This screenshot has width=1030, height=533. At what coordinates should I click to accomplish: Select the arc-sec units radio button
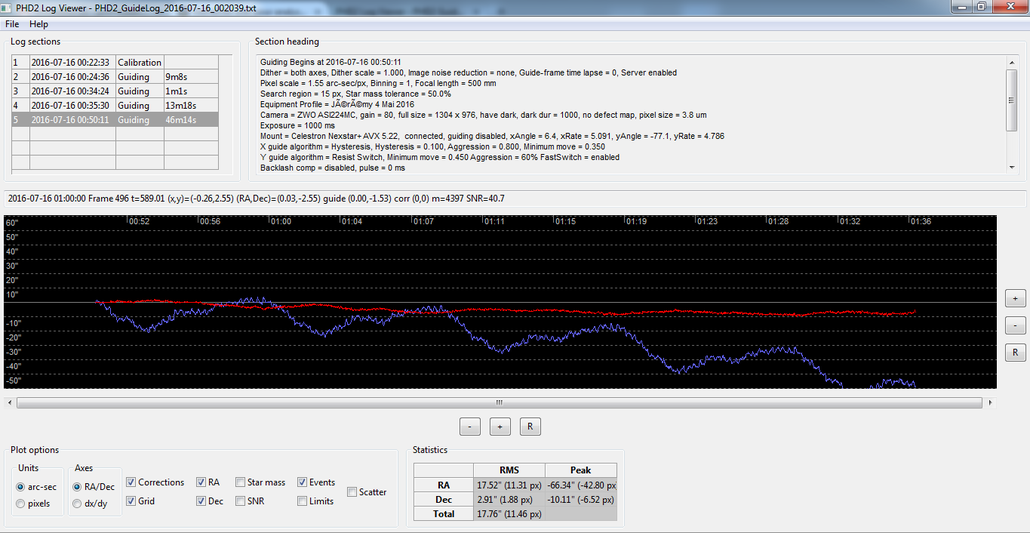pyautogui.click(x=38, y=488)
